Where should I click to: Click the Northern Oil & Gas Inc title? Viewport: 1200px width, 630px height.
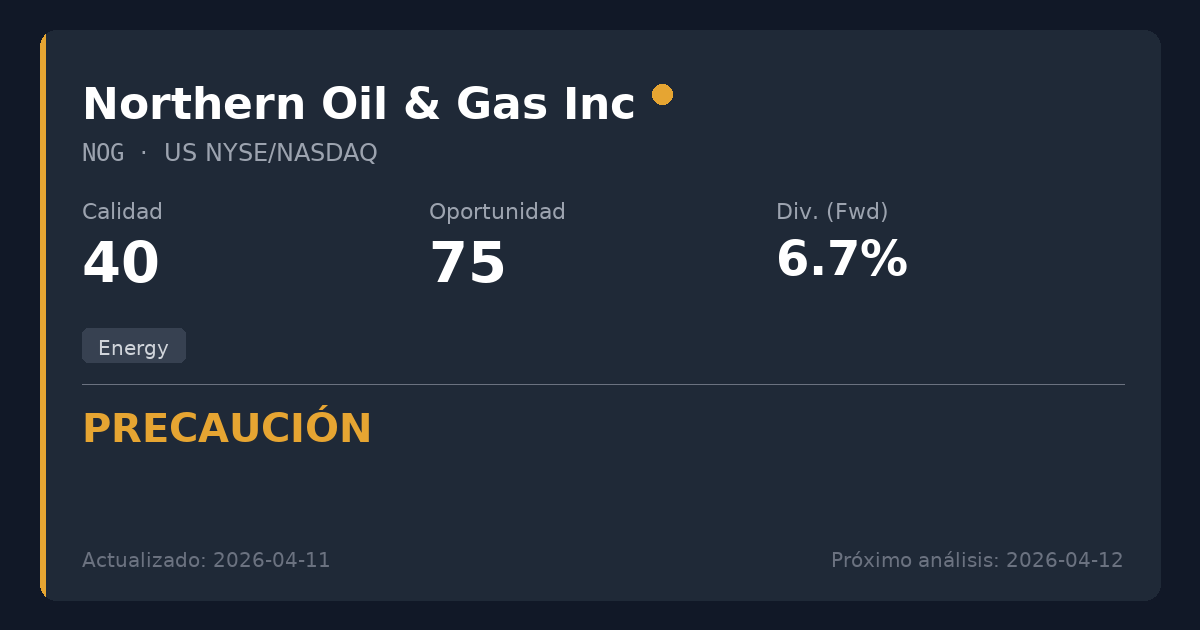coord(358,104)
